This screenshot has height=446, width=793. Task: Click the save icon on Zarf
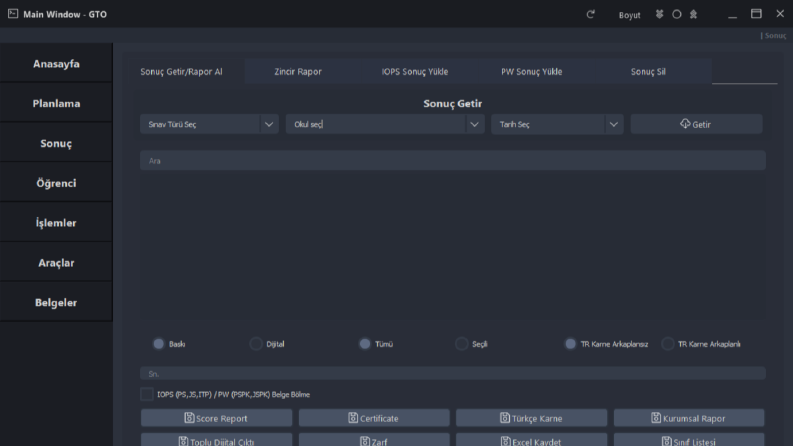tap(365, 441)
